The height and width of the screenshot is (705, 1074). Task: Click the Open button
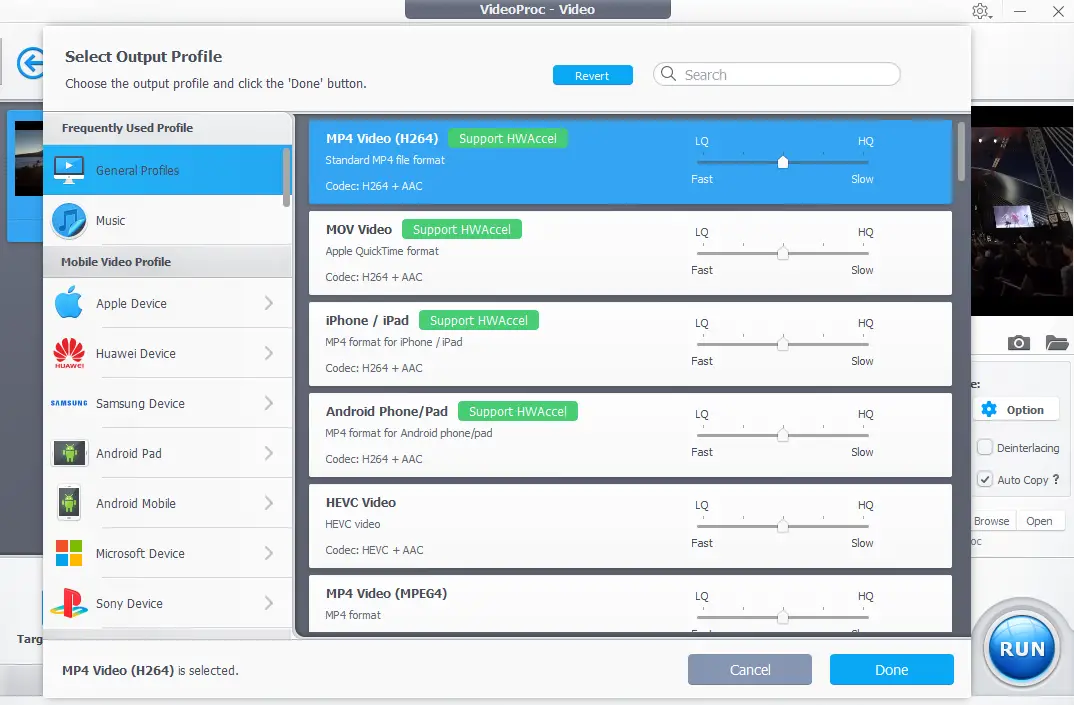point(1039,521)
